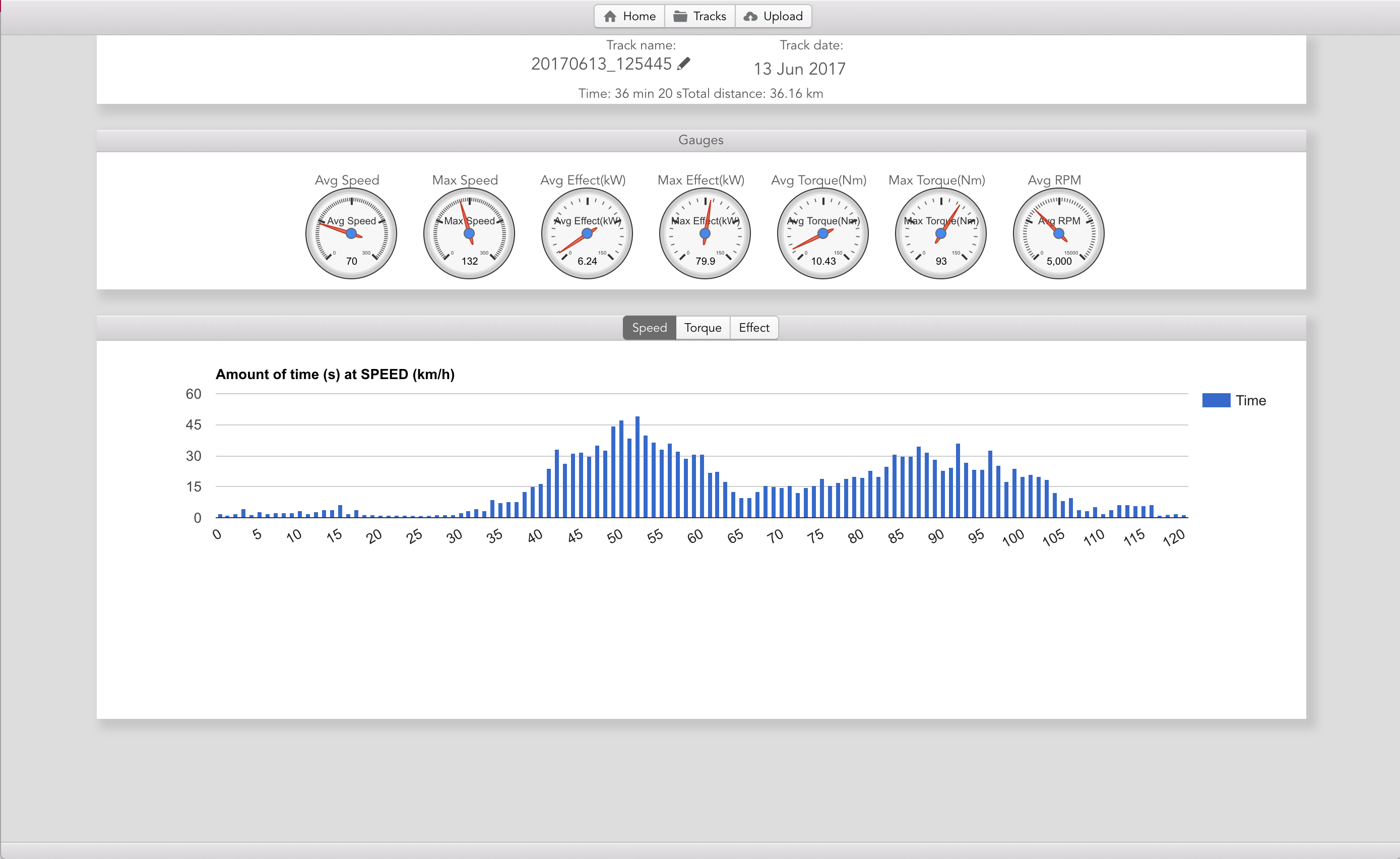Open the Tracks menu
Viewport: 1400px width, 859px height.
[699, 15]
